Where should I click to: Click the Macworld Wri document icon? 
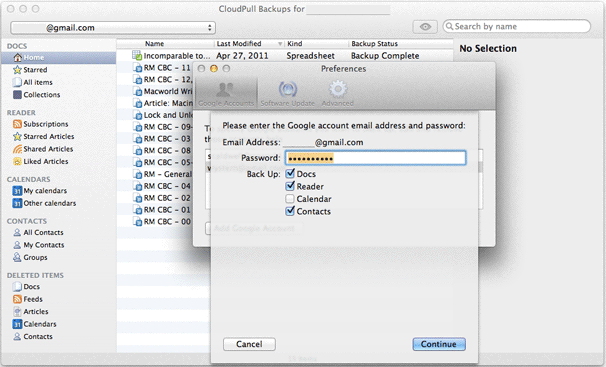pyautogui.click(x=138, y=92)
